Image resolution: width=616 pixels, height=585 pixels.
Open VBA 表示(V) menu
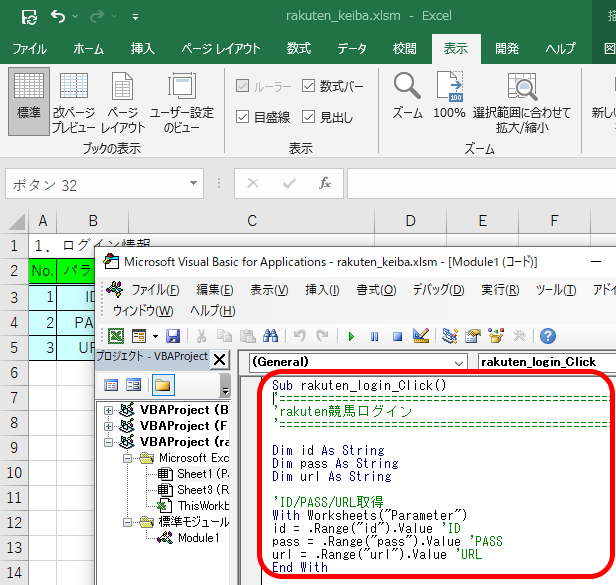point(269,290)
